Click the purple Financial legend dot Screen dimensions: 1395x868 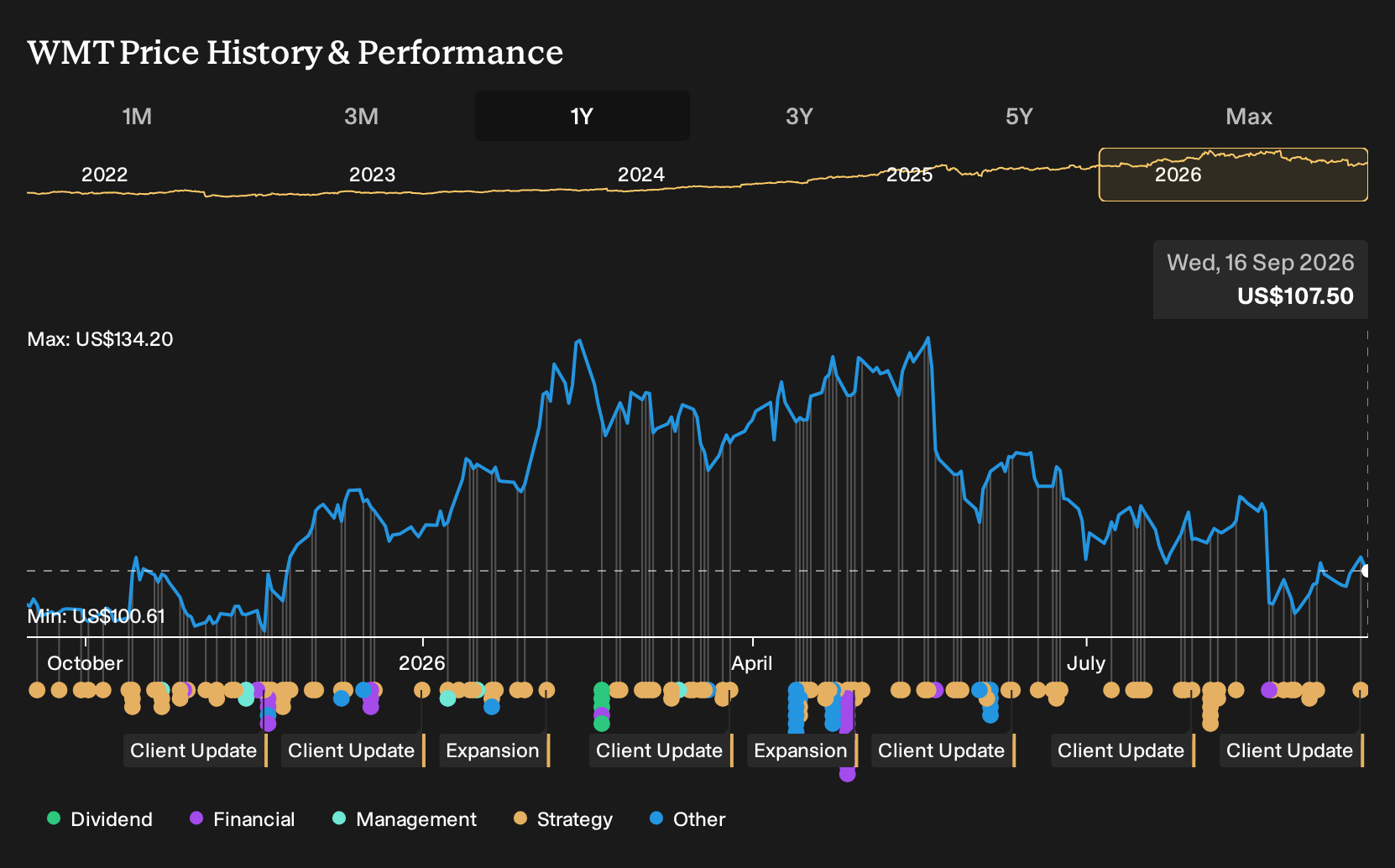point(196,818)
